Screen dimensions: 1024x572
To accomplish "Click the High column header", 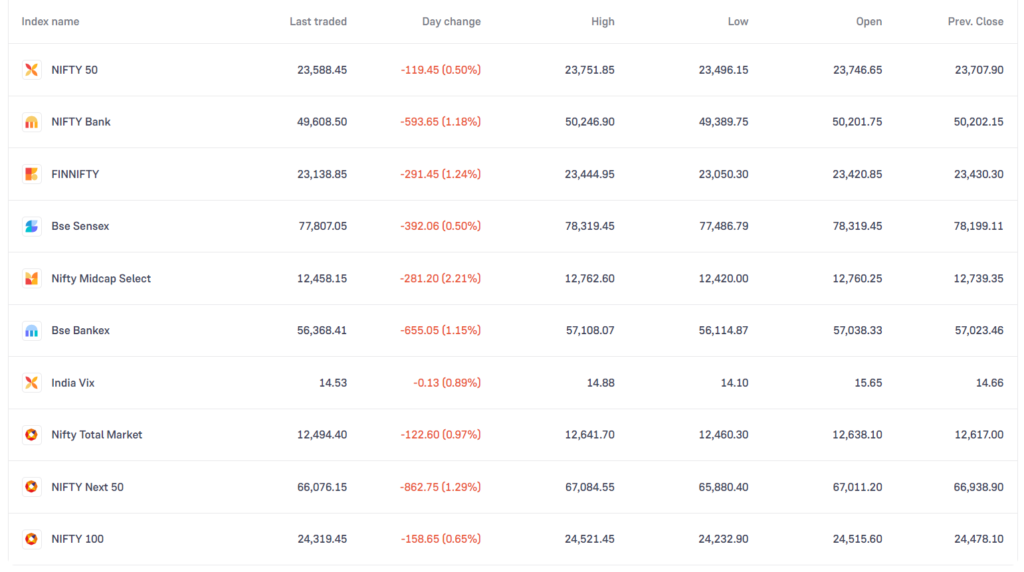I will [x=603, y=22].
